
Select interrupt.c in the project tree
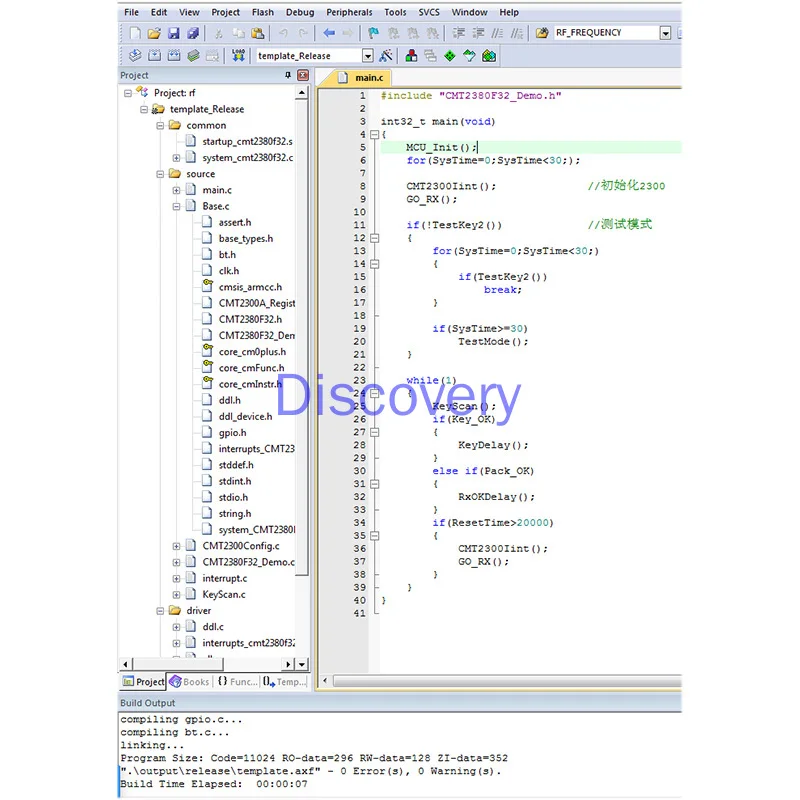(x=224, y=579)
